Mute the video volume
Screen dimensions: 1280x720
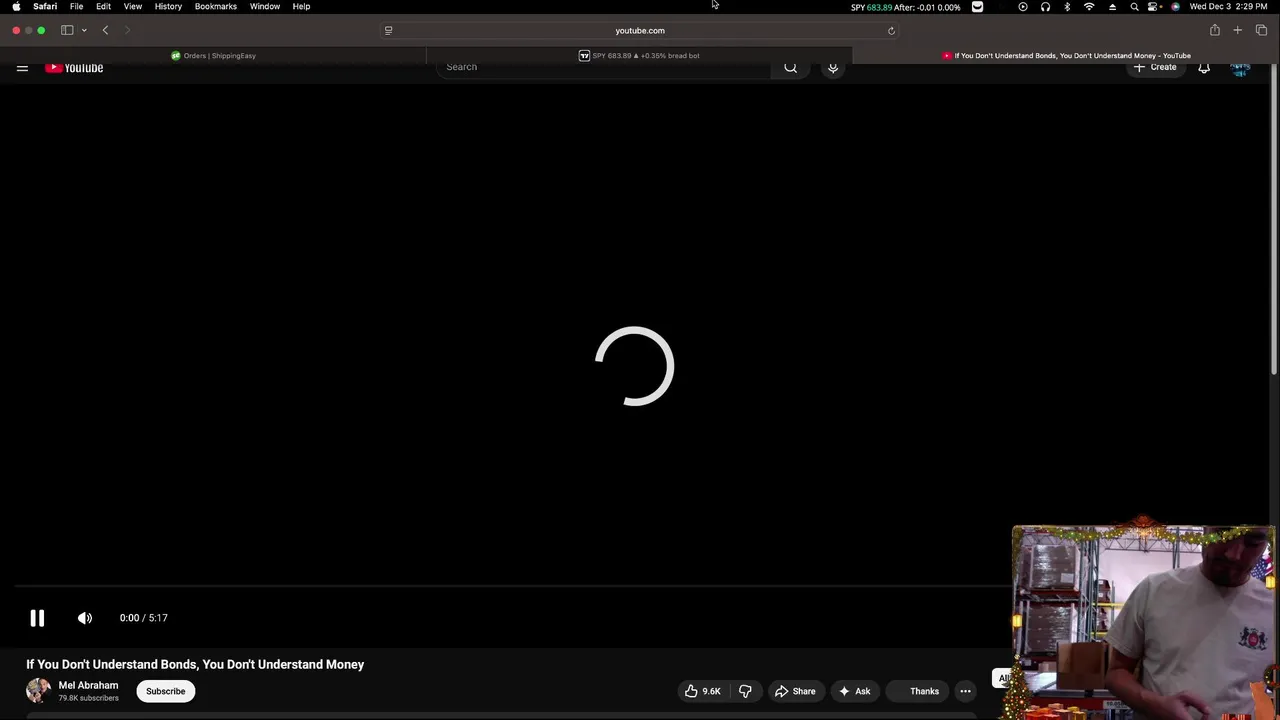[x=85, y=618]
